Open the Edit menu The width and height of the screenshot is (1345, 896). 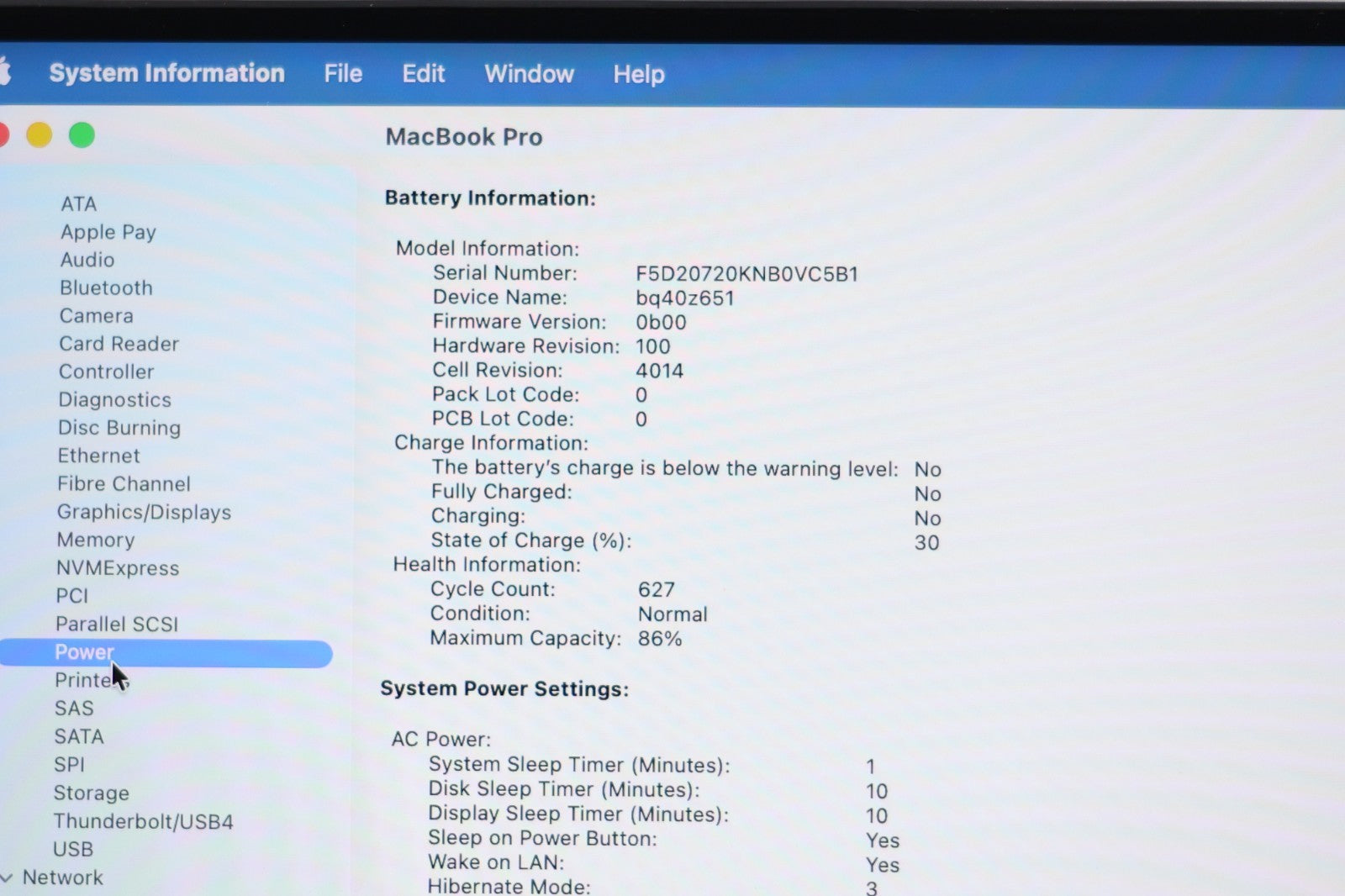[x=423, y=74]
